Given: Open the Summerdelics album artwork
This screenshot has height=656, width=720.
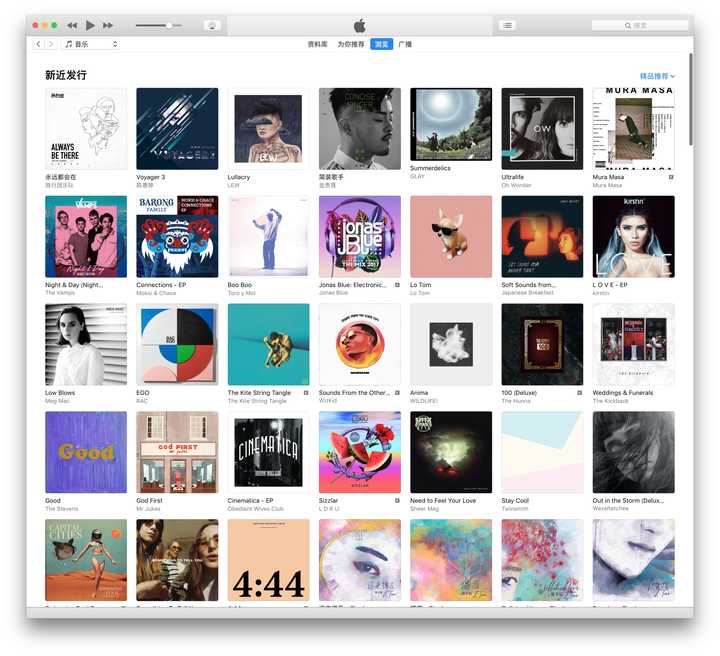Looking at the screenshot, I should click(x=451, y=124).
